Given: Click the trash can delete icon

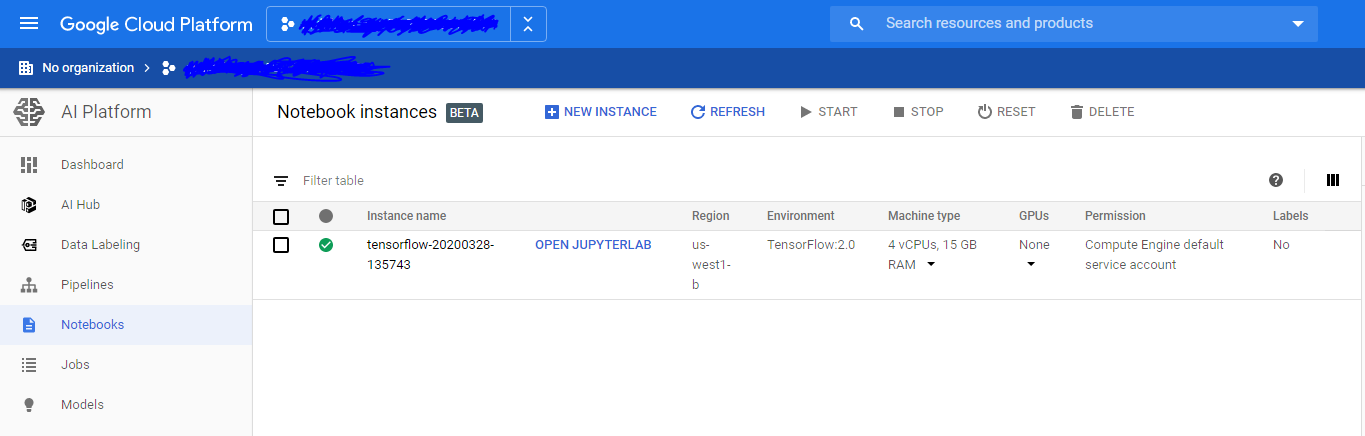Looking at the screenshot, I should [1077, 112].
